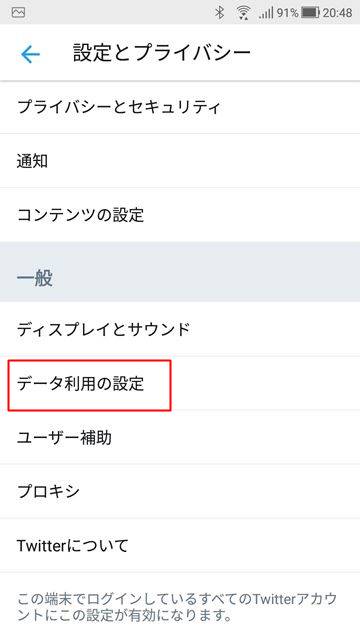The height and width of the screenshot is (640, 360).
Task: Tap the footer note about Twitter accounts
Action: 177,606
